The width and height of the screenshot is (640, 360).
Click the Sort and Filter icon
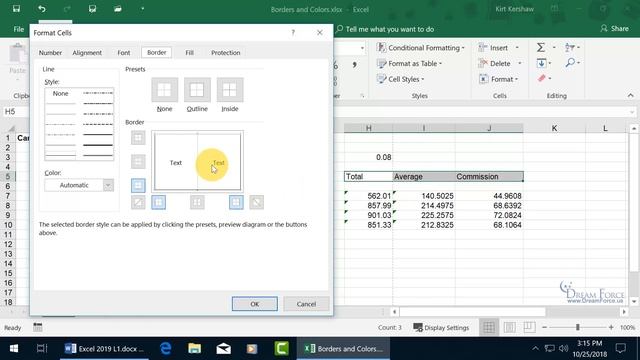click(569, 47)
